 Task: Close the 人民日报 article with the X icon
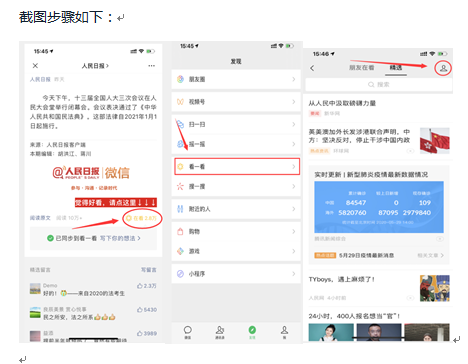(35, 66)
